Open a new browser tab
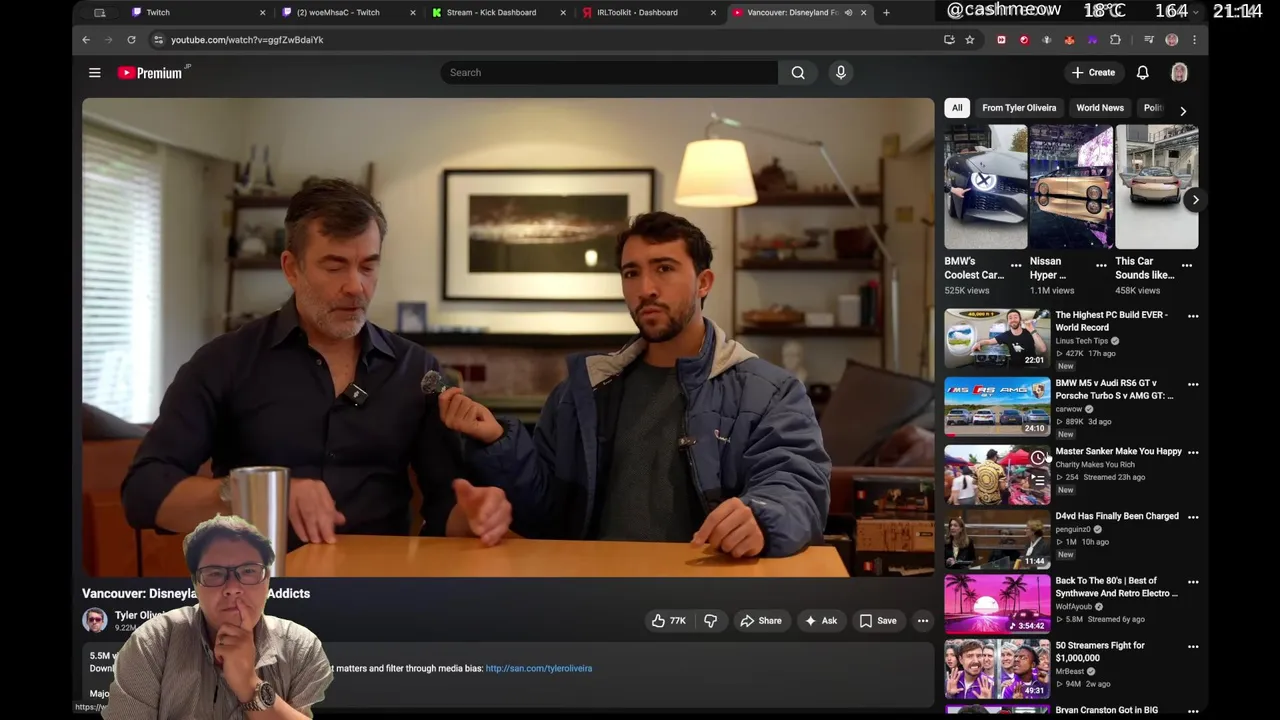 point(886,13)
